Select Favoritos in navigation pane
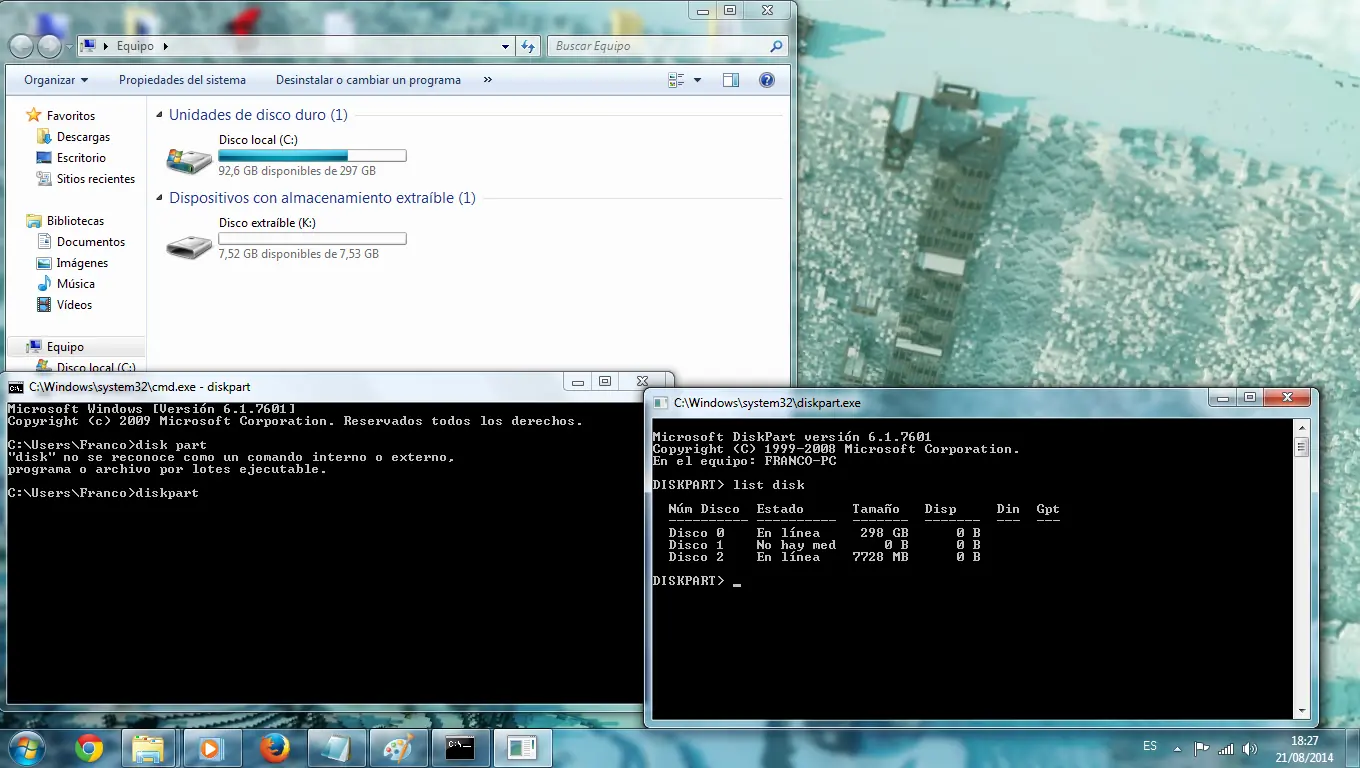1360x768 pixels. 70,116
